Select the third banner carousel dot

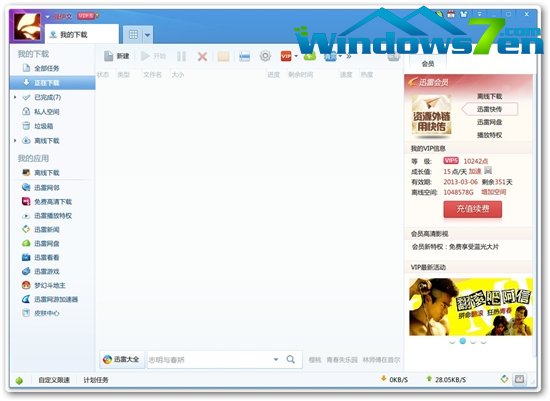pos(473,341)
